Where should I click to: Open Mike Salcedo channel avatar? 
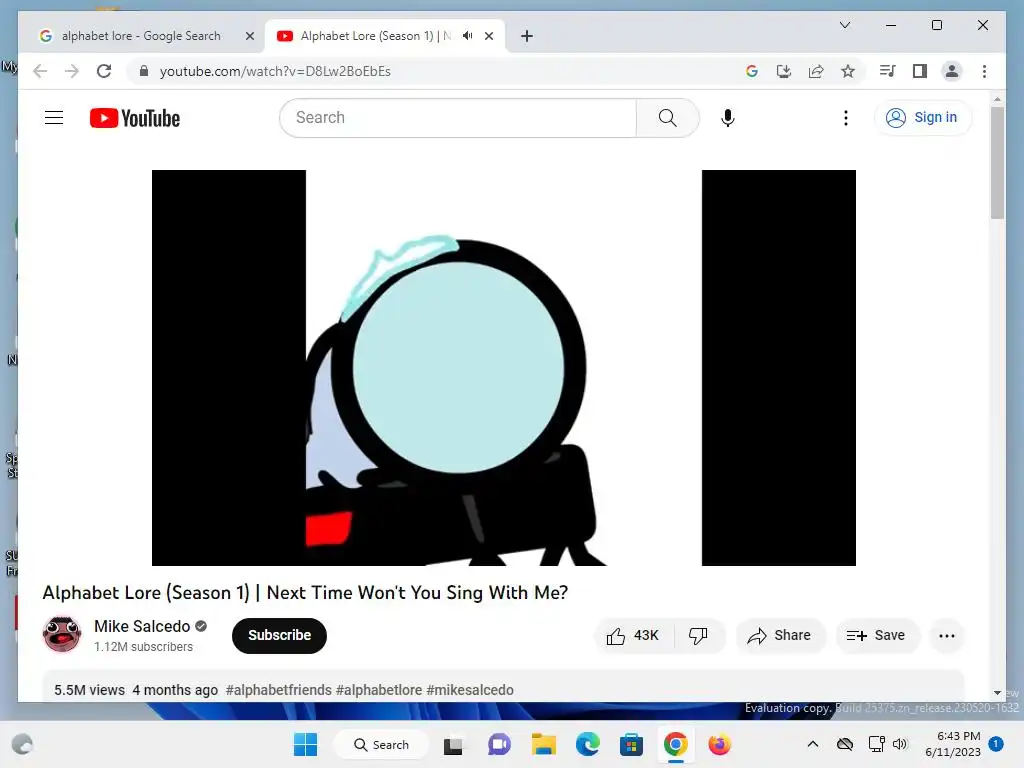[x=61, y=633]
